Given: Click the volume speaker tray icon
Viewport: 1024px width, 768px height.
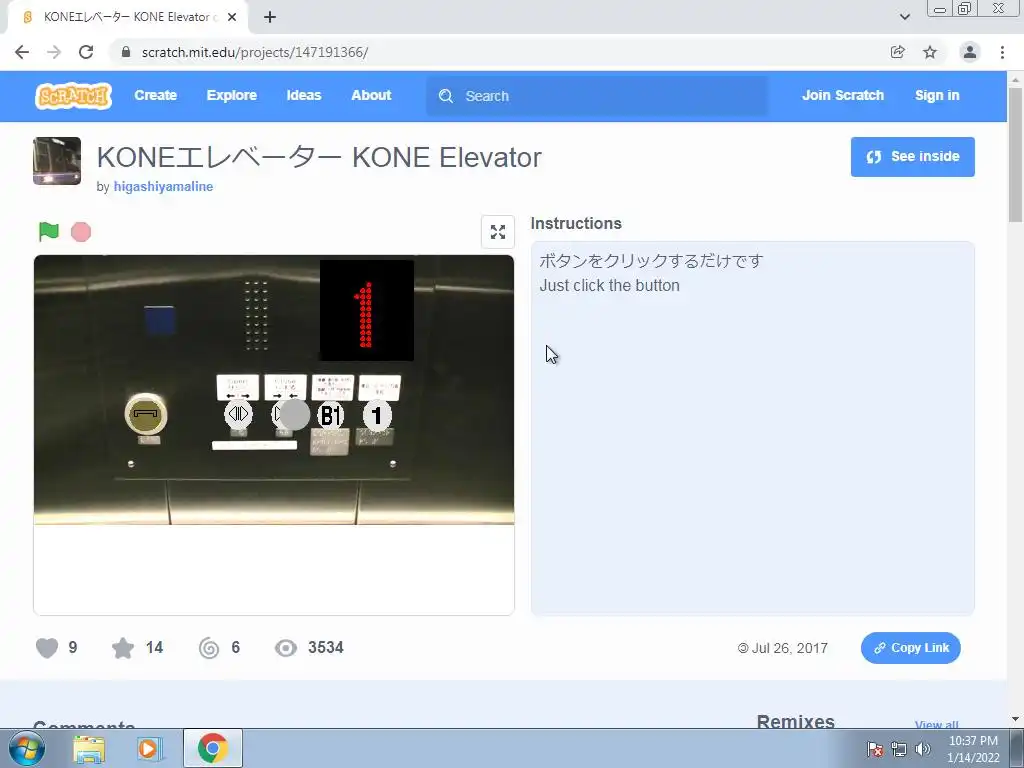Looking at the screenshot, I should [x=923, y=748].
